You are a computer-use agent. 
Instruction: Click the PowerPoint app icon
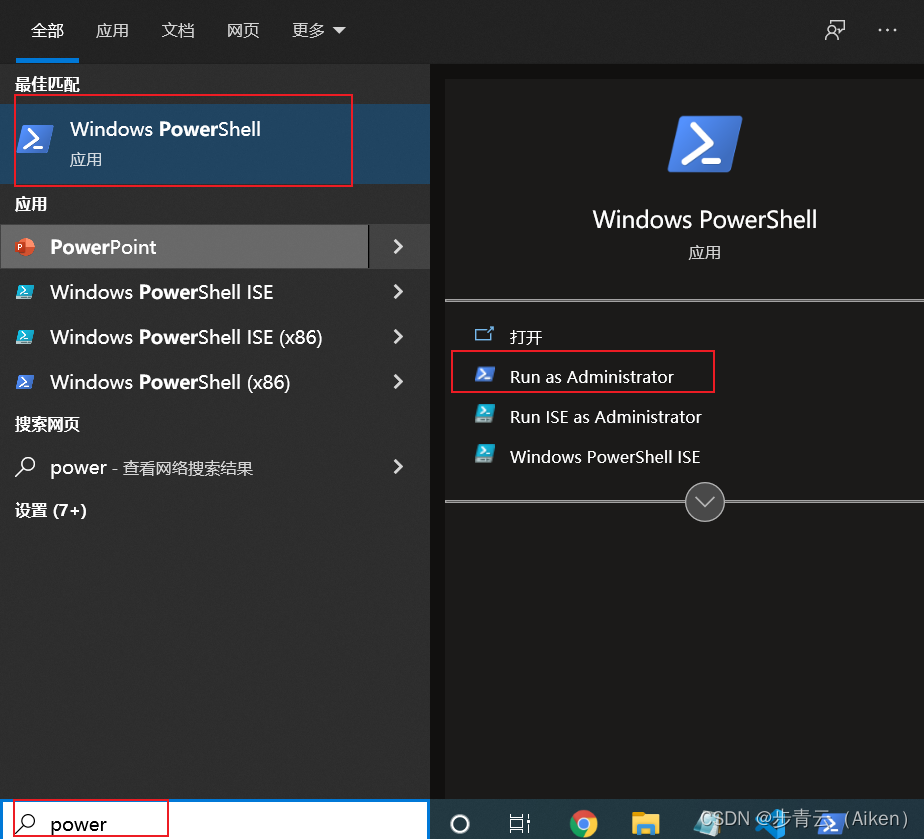pyautogui.click(x=25, y=247)
